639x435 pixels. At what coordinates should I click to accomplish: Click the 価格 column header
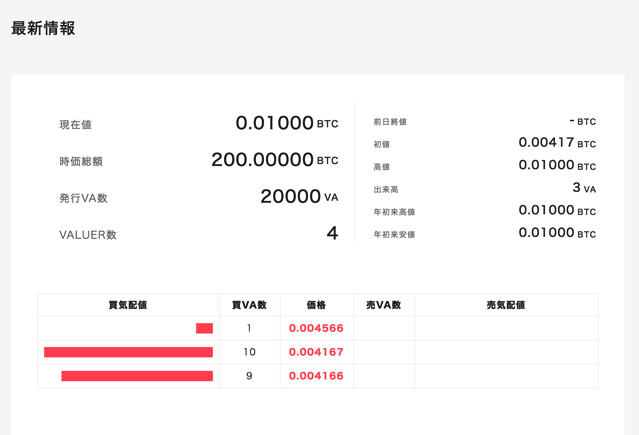coord(316,305)
